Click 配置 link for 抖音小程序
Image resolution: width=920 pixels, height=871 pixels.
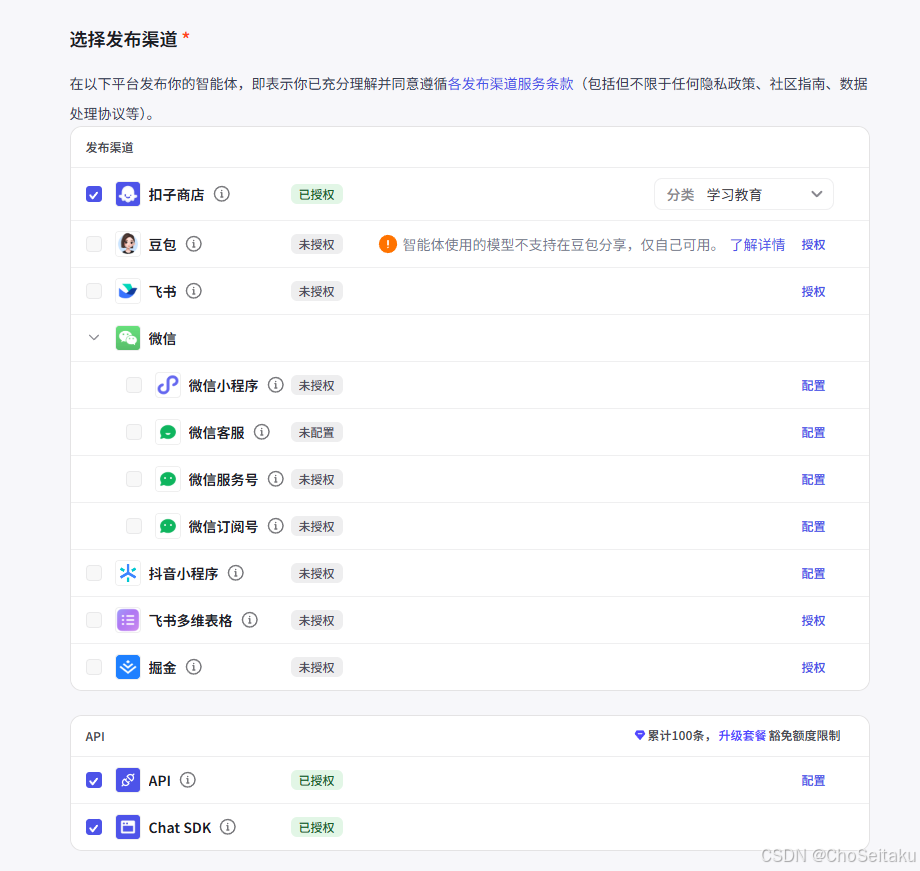[813, 573]
